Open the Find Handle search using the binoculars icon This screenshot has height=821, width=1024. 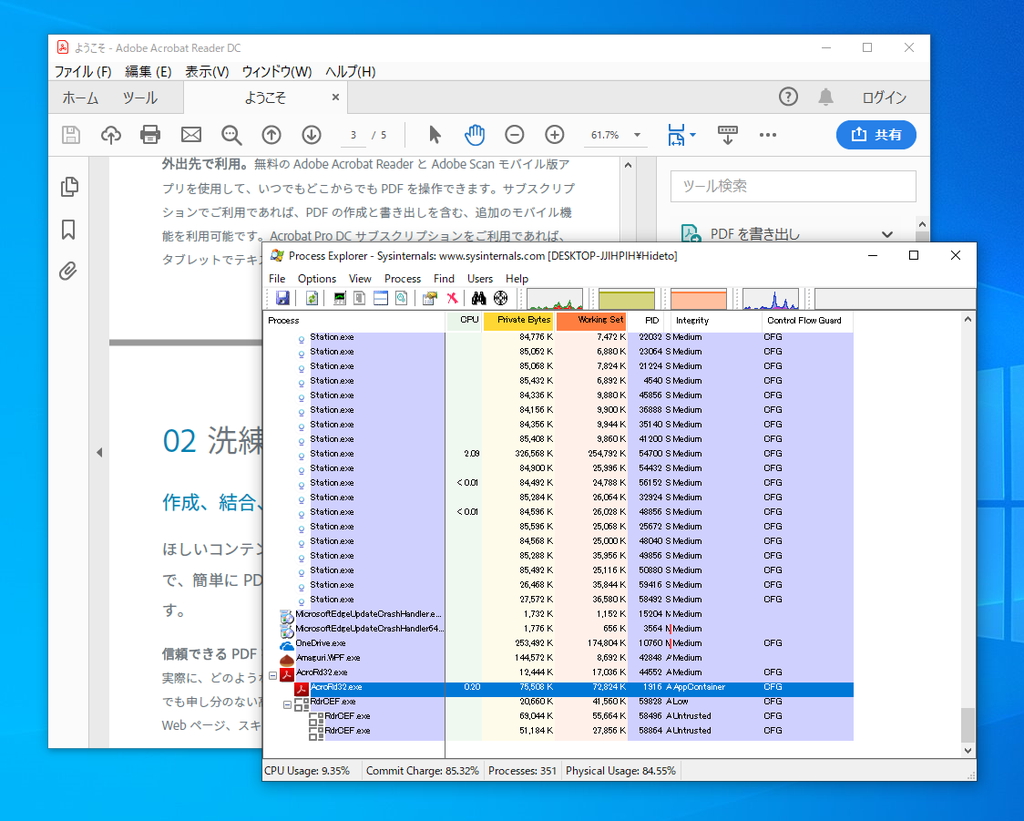[479, 297]
